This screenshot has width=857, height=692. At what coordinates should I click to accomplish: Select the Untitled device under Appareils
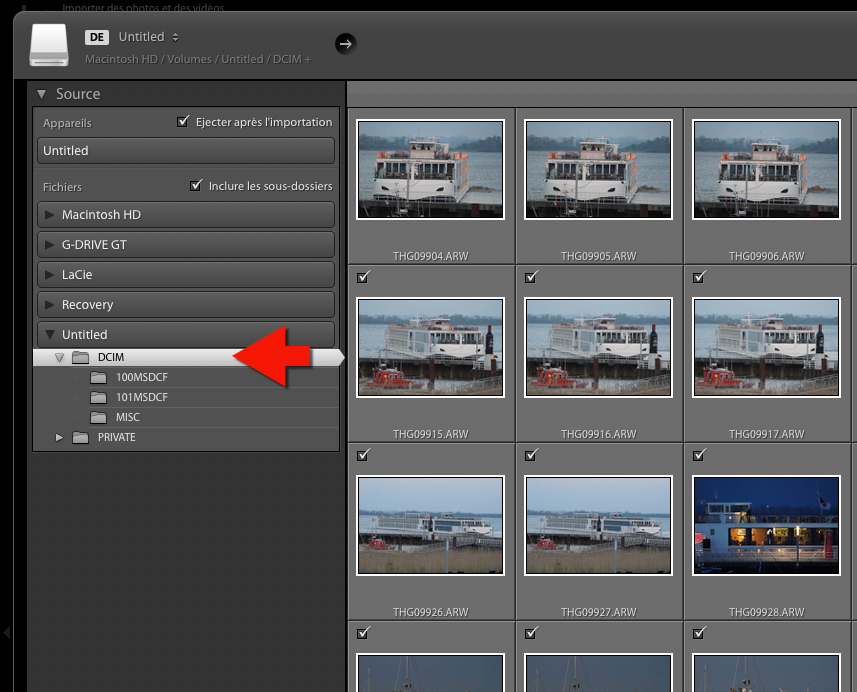(186, 150)
